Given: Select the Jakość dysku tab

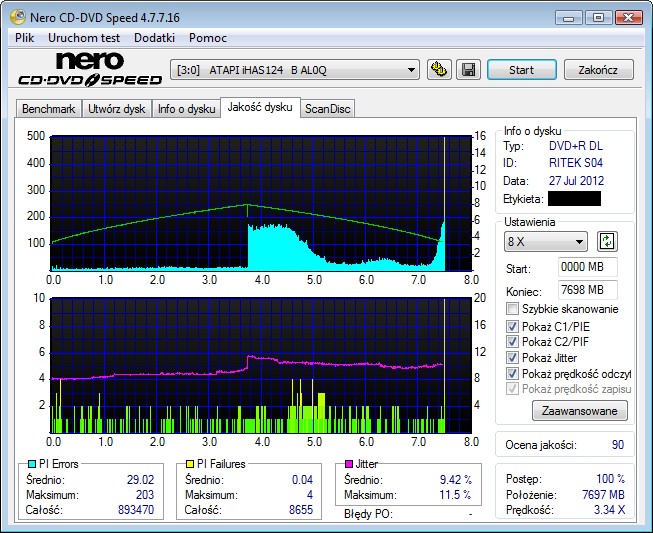Looking at the screenshot, I should click(x=260, y=107).
